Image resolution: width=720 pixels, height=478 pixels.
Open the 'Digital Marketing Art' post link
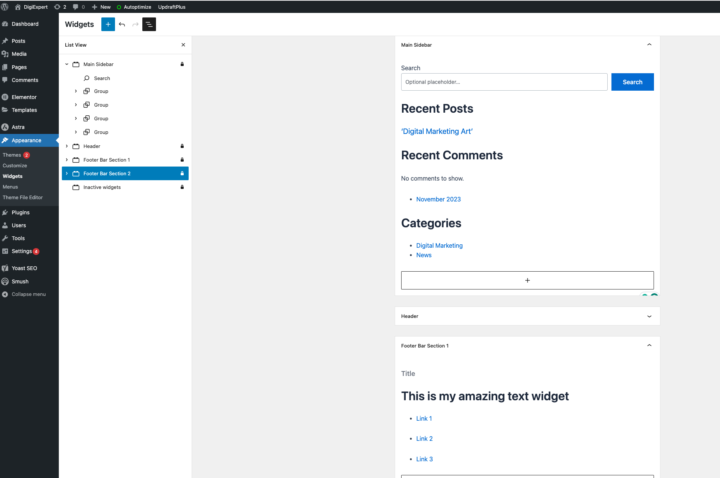(x=436, y=131)
